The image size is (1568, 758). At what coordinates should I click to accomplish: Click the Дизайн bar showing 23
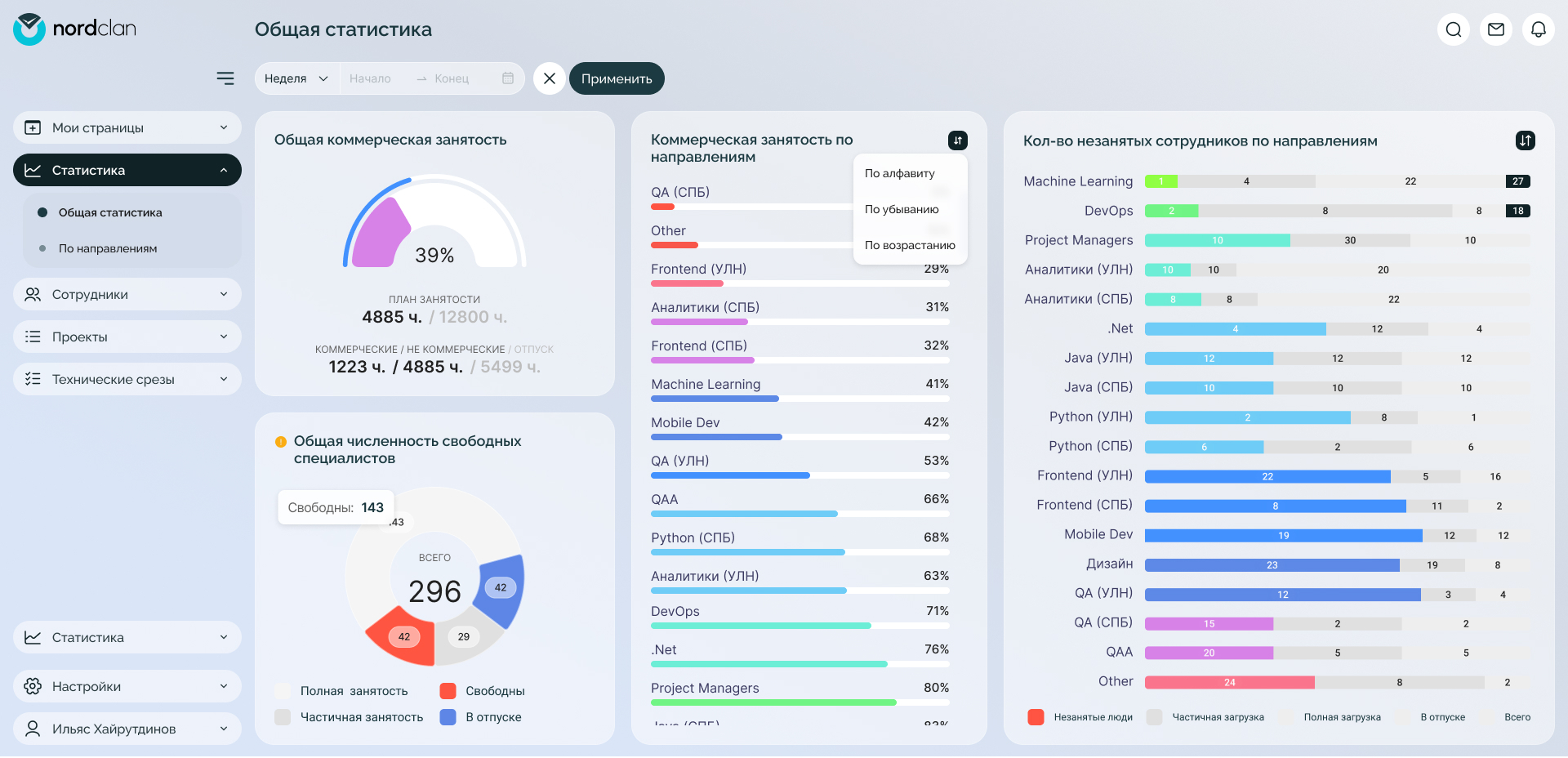[1272, 565]
